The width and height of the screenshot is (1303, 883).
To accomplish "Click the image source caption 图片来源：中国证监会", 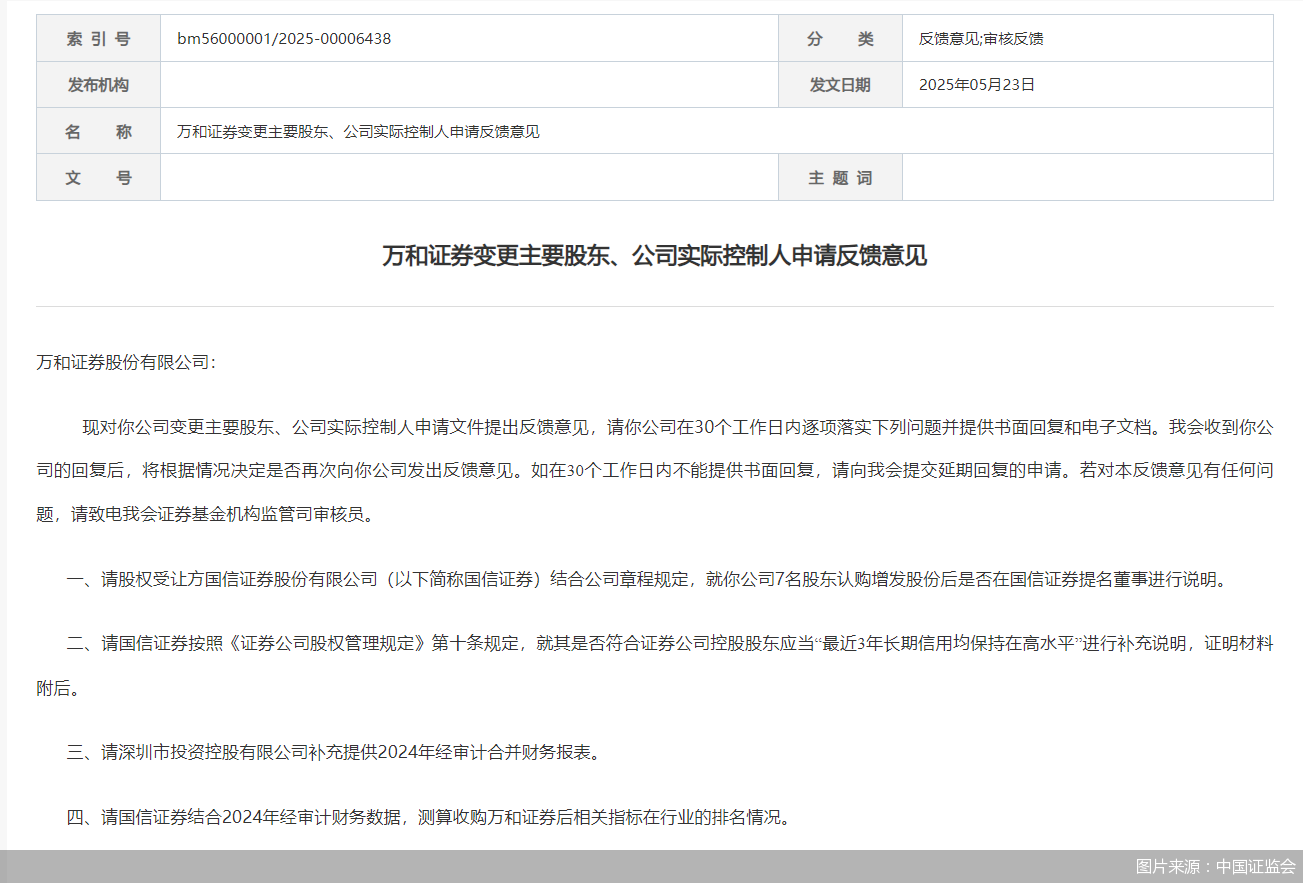I will coord(1215,867).
